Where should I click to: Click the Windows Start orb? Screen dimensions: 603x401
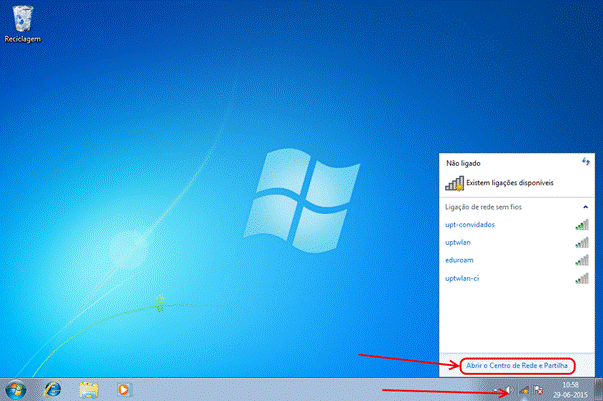17,388
